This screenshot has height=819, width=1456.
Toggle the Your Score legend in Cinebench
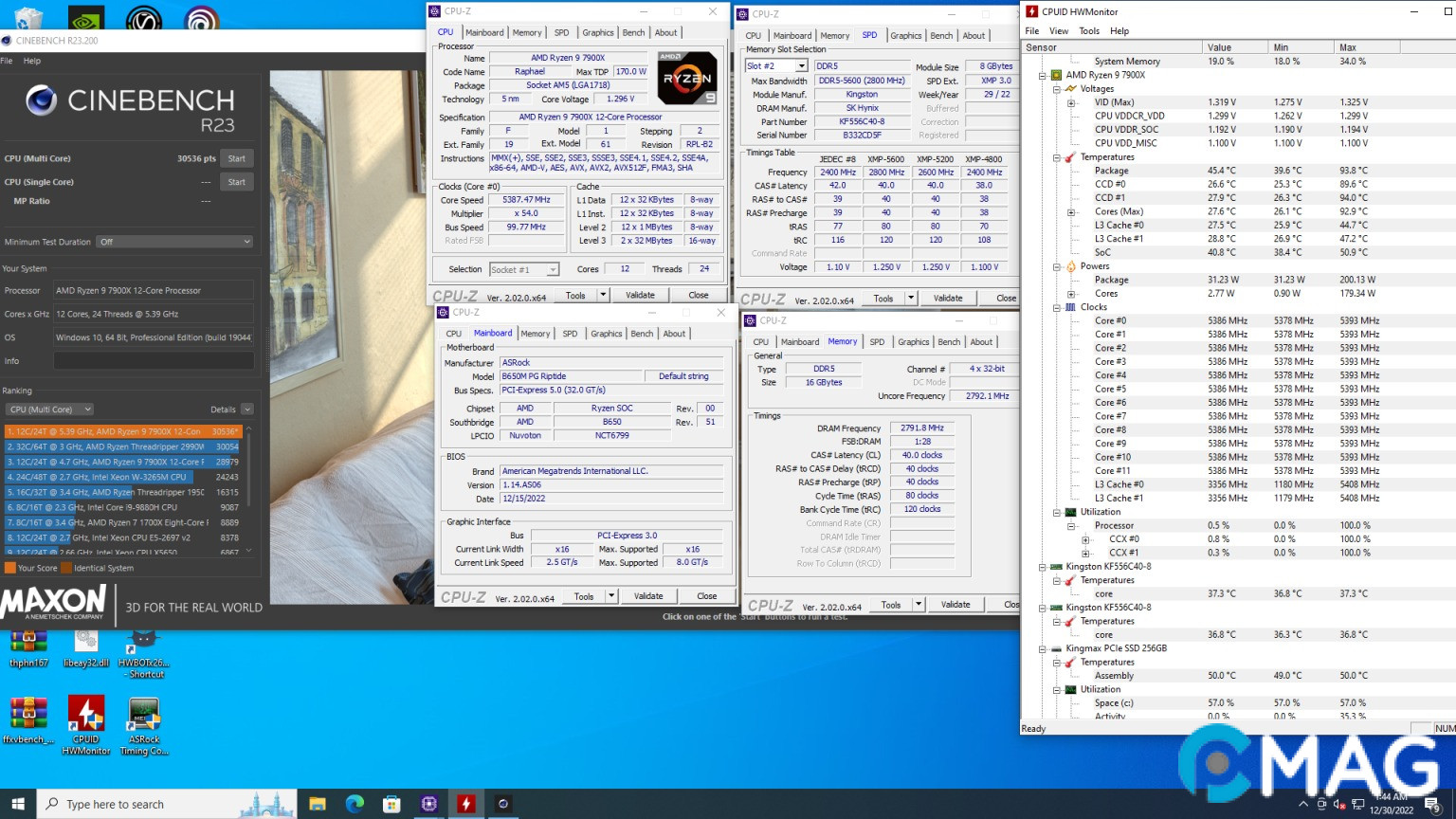pos(32,568)
